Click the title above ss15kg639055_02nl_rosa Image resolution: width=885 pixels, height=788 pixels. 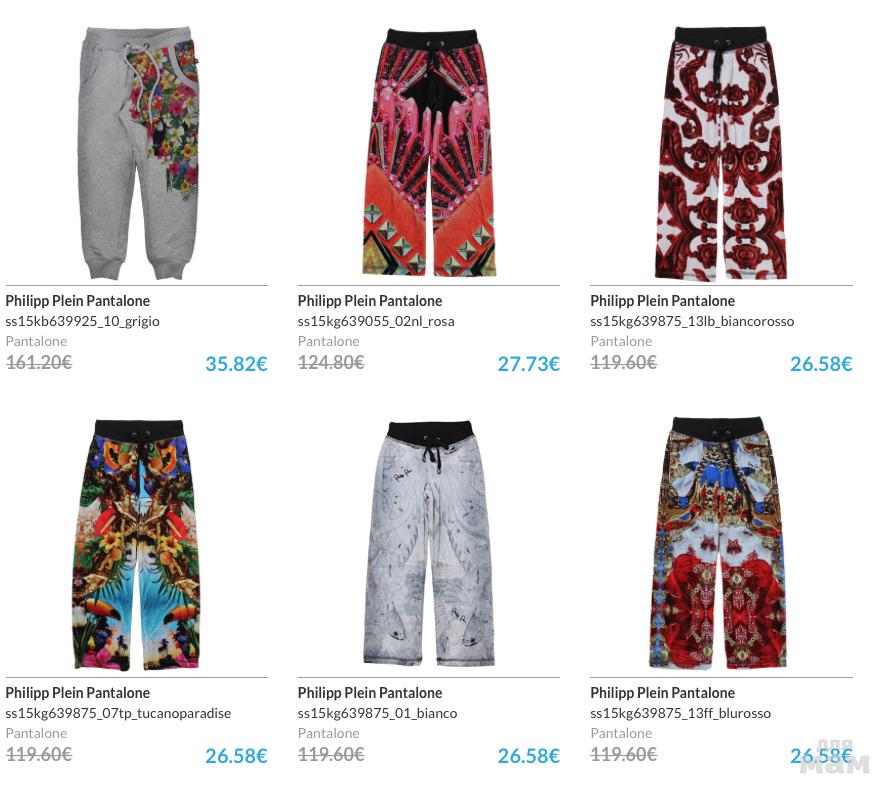tap(370, 301)
